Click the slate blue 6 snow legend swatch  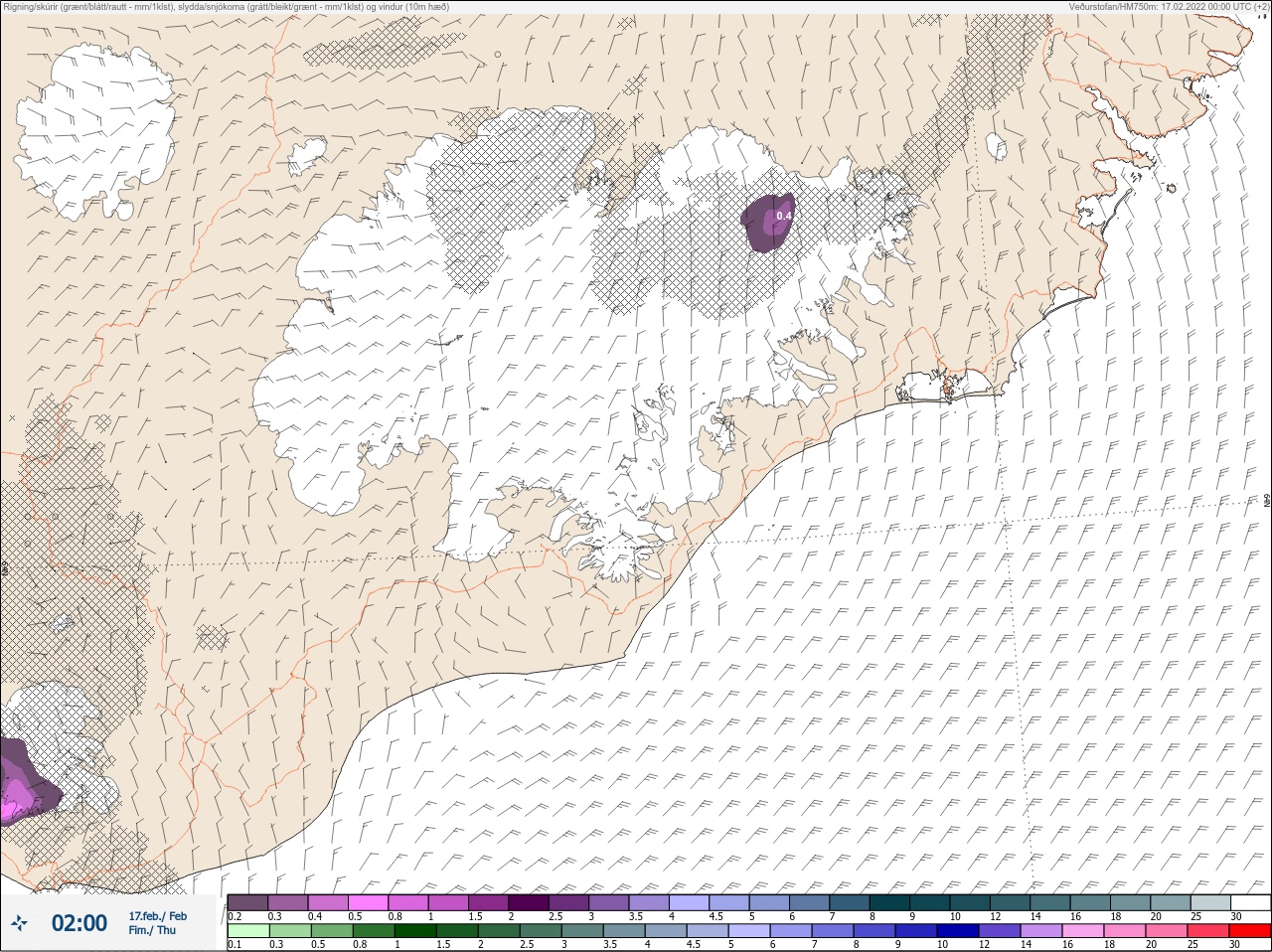point(810,902)
